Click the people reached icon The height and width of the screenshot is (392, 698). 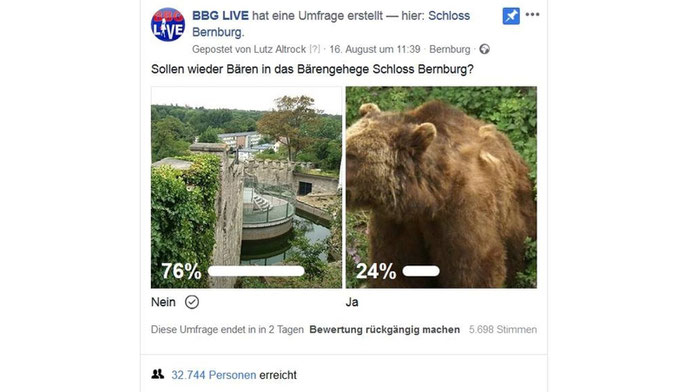tap(157, 374)
